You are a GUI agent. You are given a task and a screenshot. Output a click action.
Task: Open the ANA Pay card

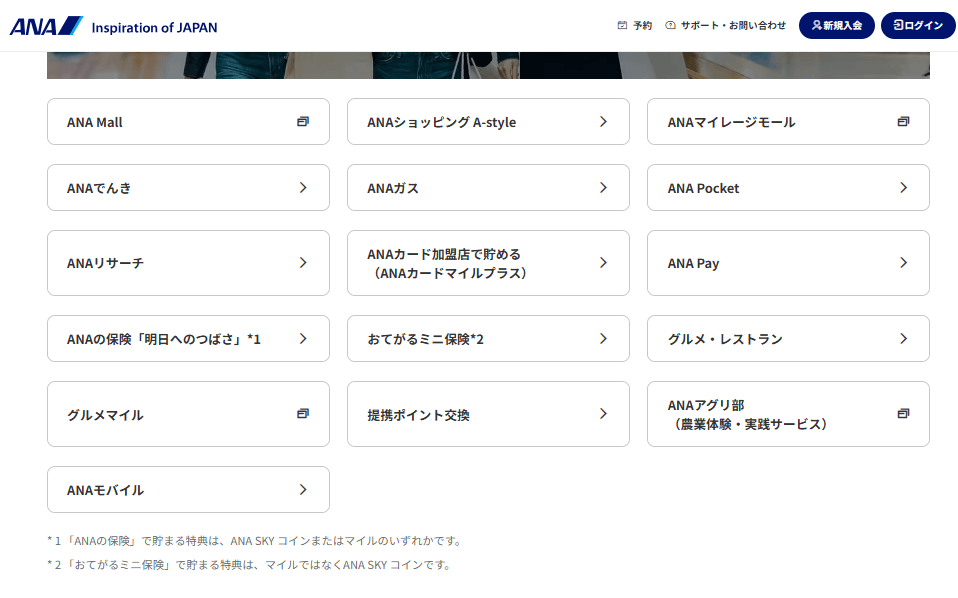click(788, 263)
